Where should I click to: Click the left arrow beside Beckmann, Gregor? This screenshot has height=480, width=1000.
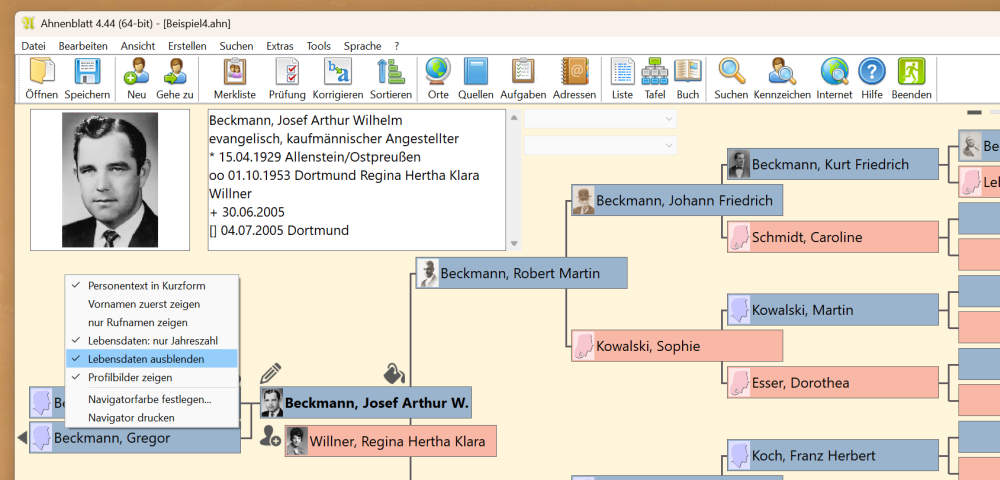click(22, 438)
